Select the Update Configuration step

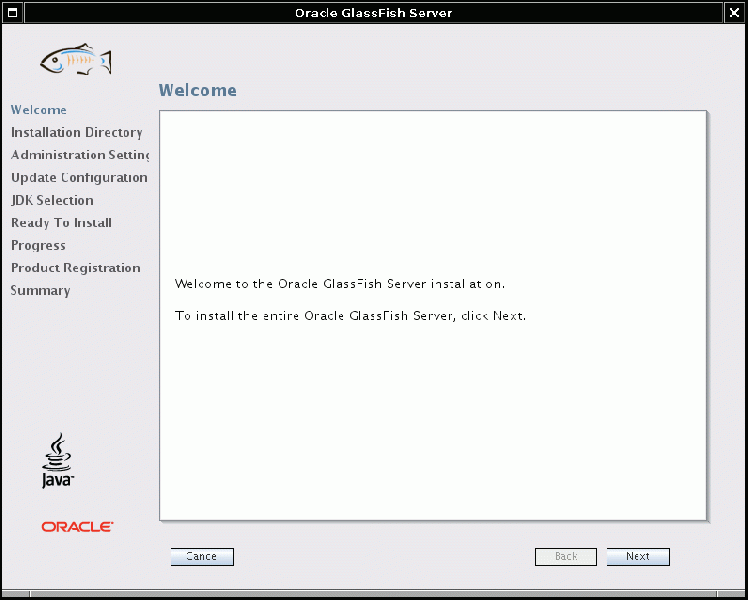coord(79,177)
